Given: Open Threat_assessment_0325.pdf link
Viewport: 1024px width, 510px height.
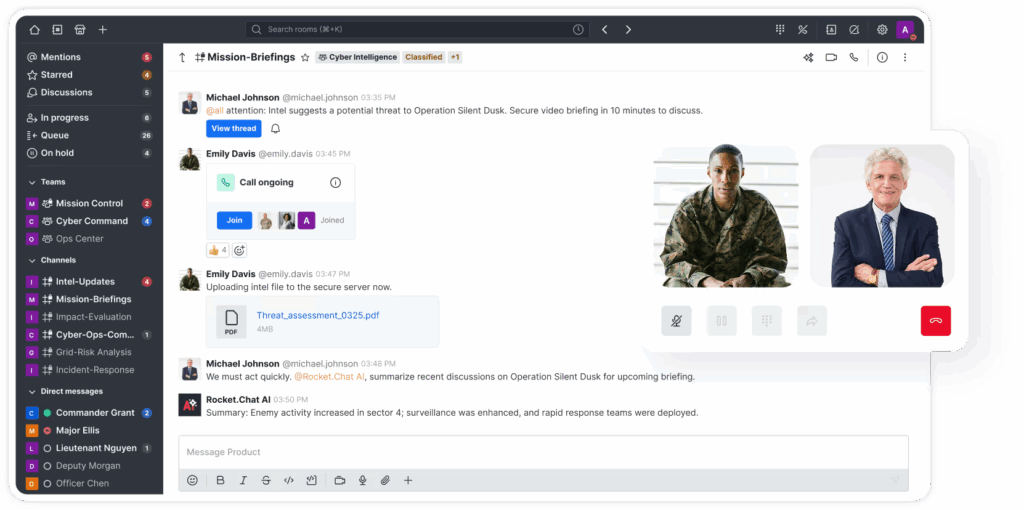Looking at the screenshot, I should click(318, 315).
